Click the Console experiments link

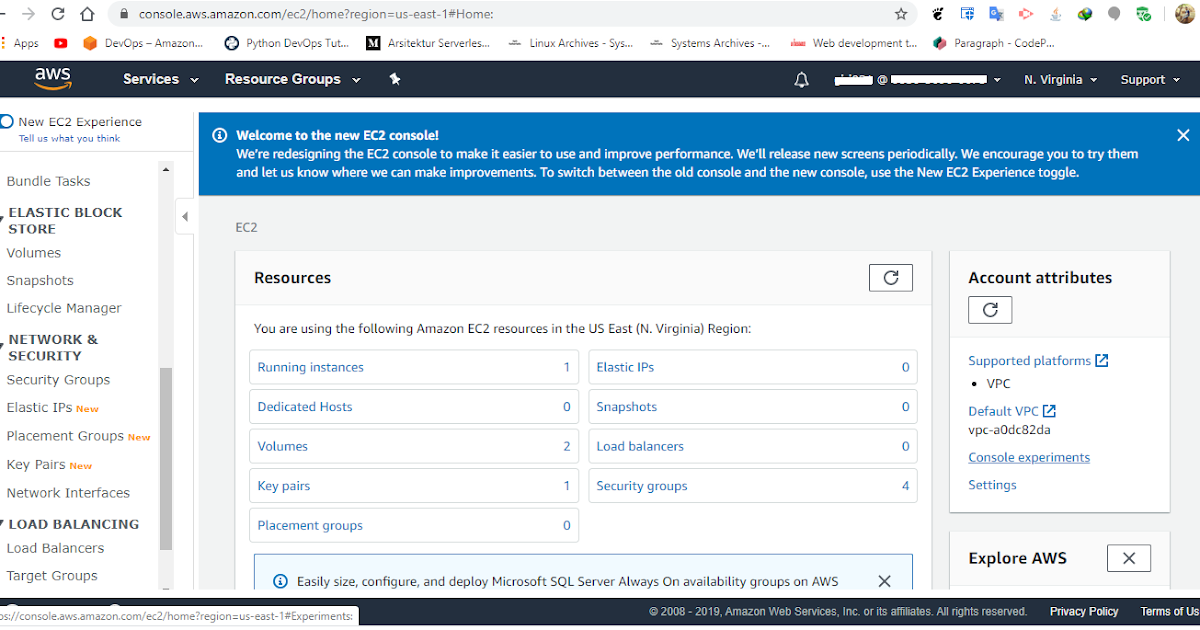pyautogui.click(x=1029, y=457)
